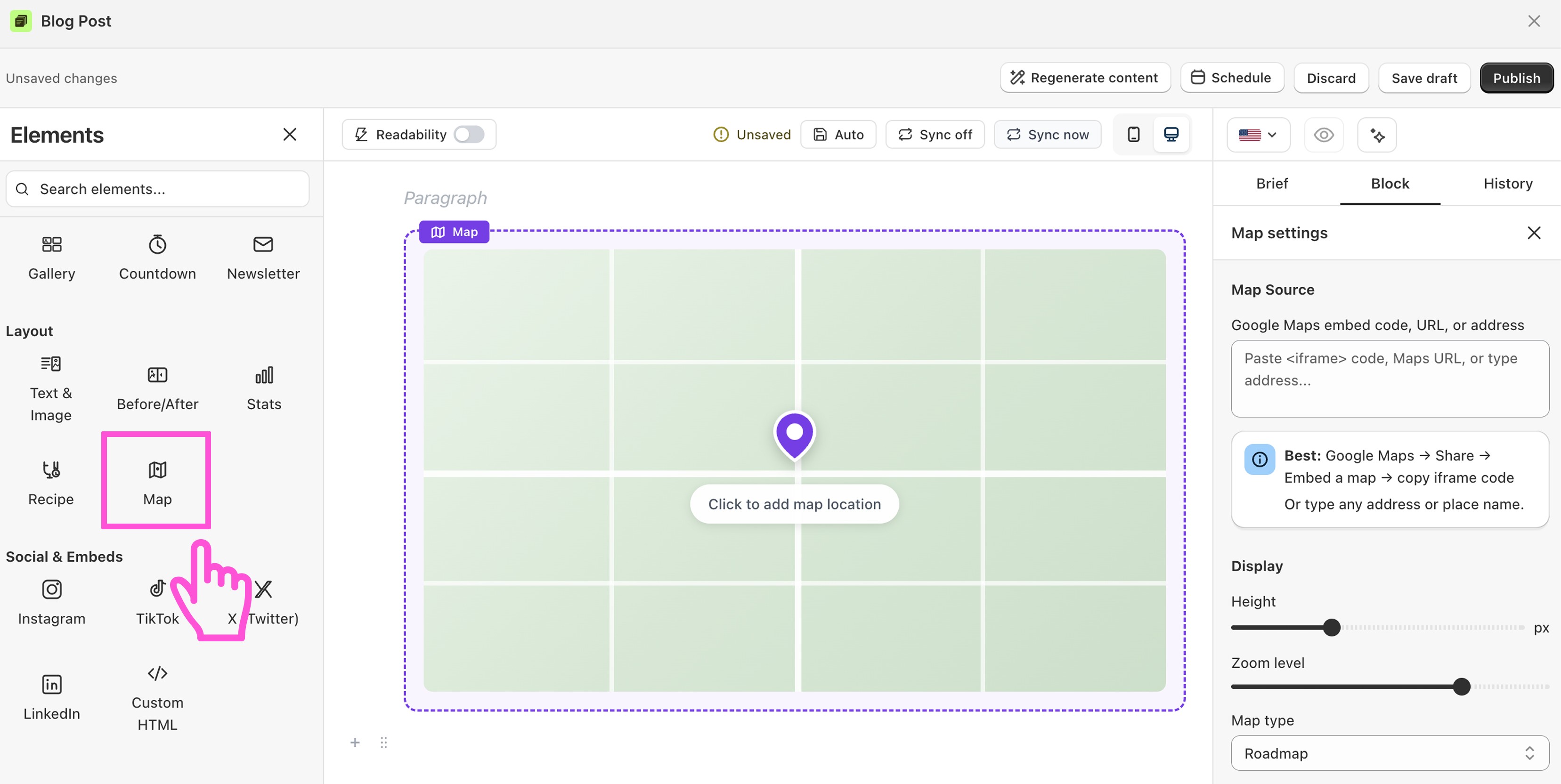This screenshot has height=784, width=1561.
Task: Add a new block with plus icon
Action: 355,742
